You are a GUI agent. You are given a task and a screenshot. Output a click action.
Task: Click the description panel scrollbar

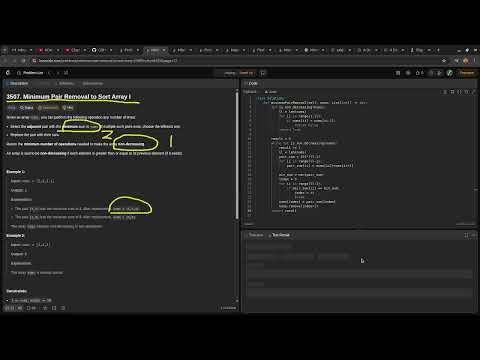(237, 155)
